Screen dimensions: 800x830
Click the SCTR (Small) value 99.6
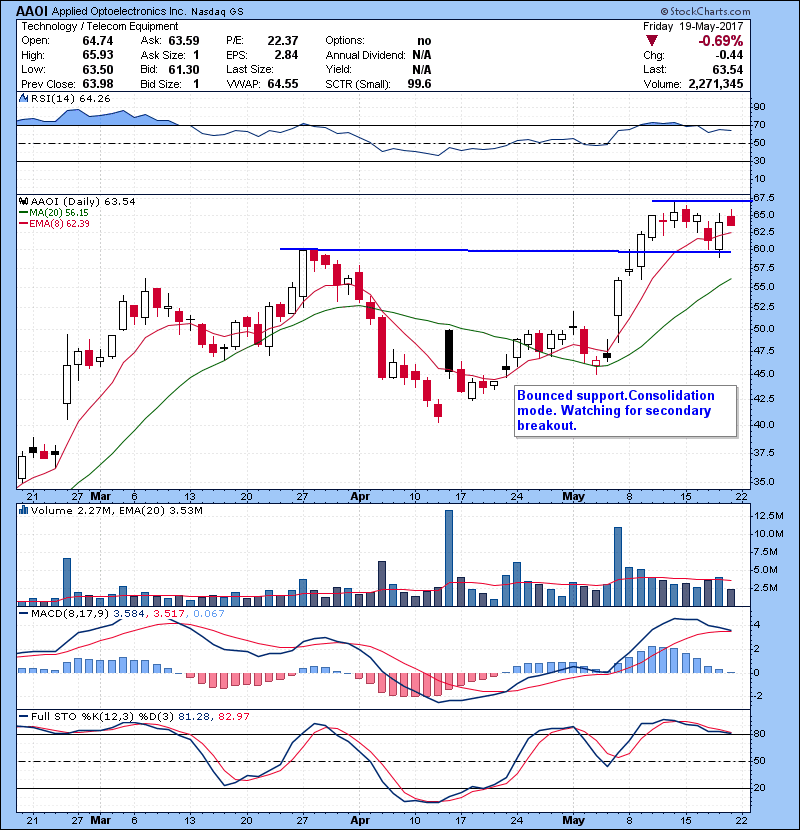419,84
